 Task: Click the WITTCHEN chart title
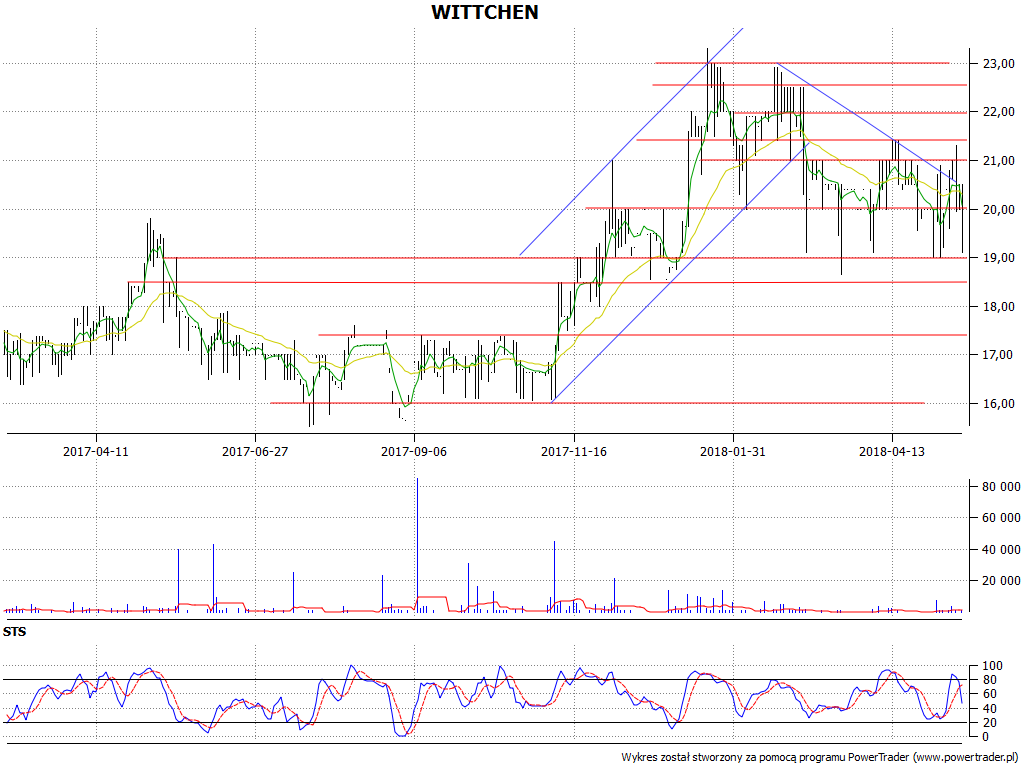pyautogui.click(x=485, y=12)
